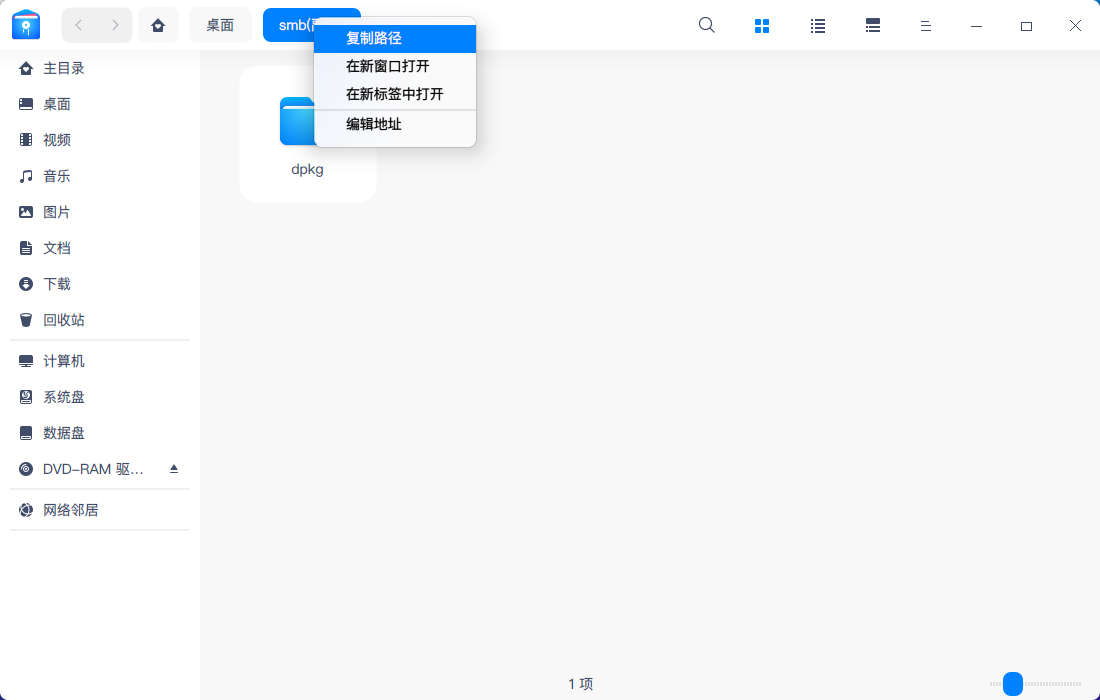Click the file manager app logo
The height and width of the screenshot is (700, 1100).
coord(26,25)
